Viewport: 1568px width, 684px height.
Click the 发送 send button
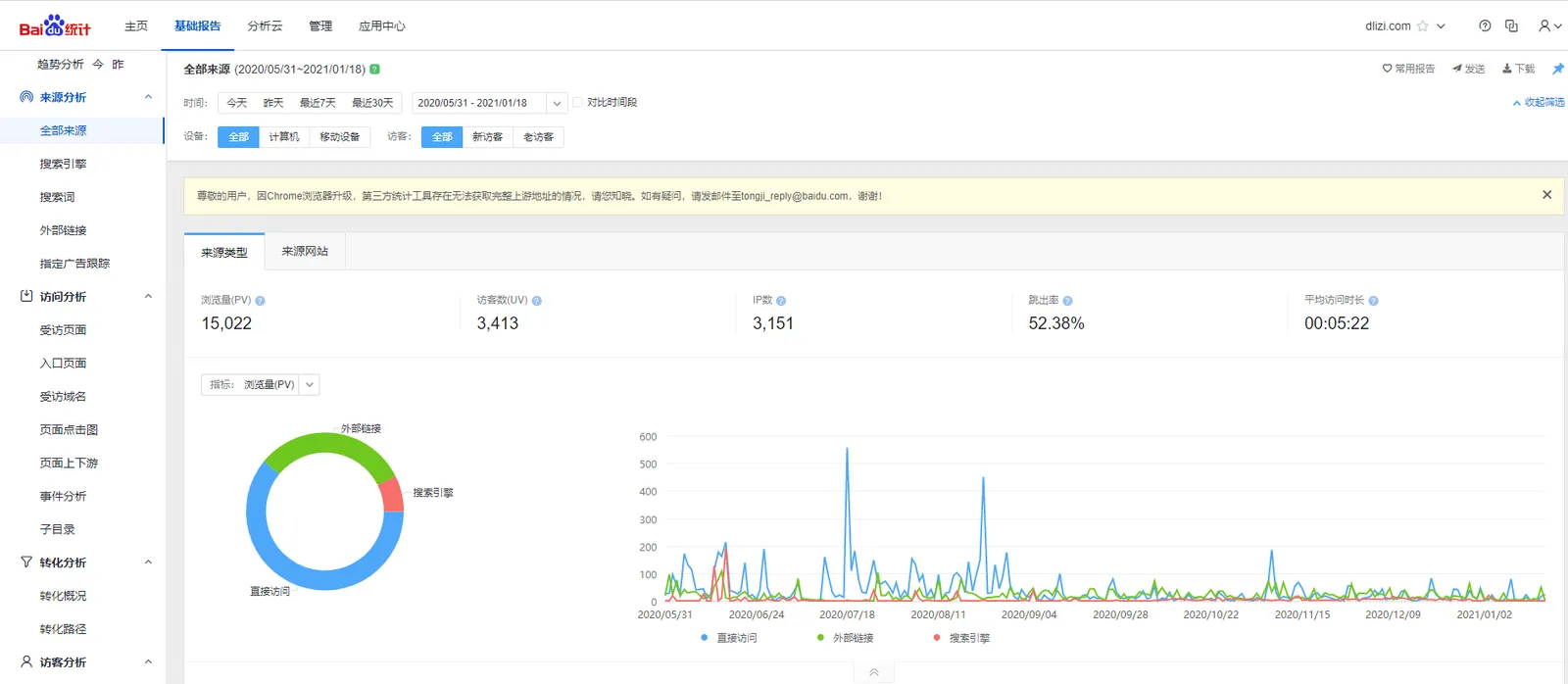pyautogui.click(x=1469, y=69)
